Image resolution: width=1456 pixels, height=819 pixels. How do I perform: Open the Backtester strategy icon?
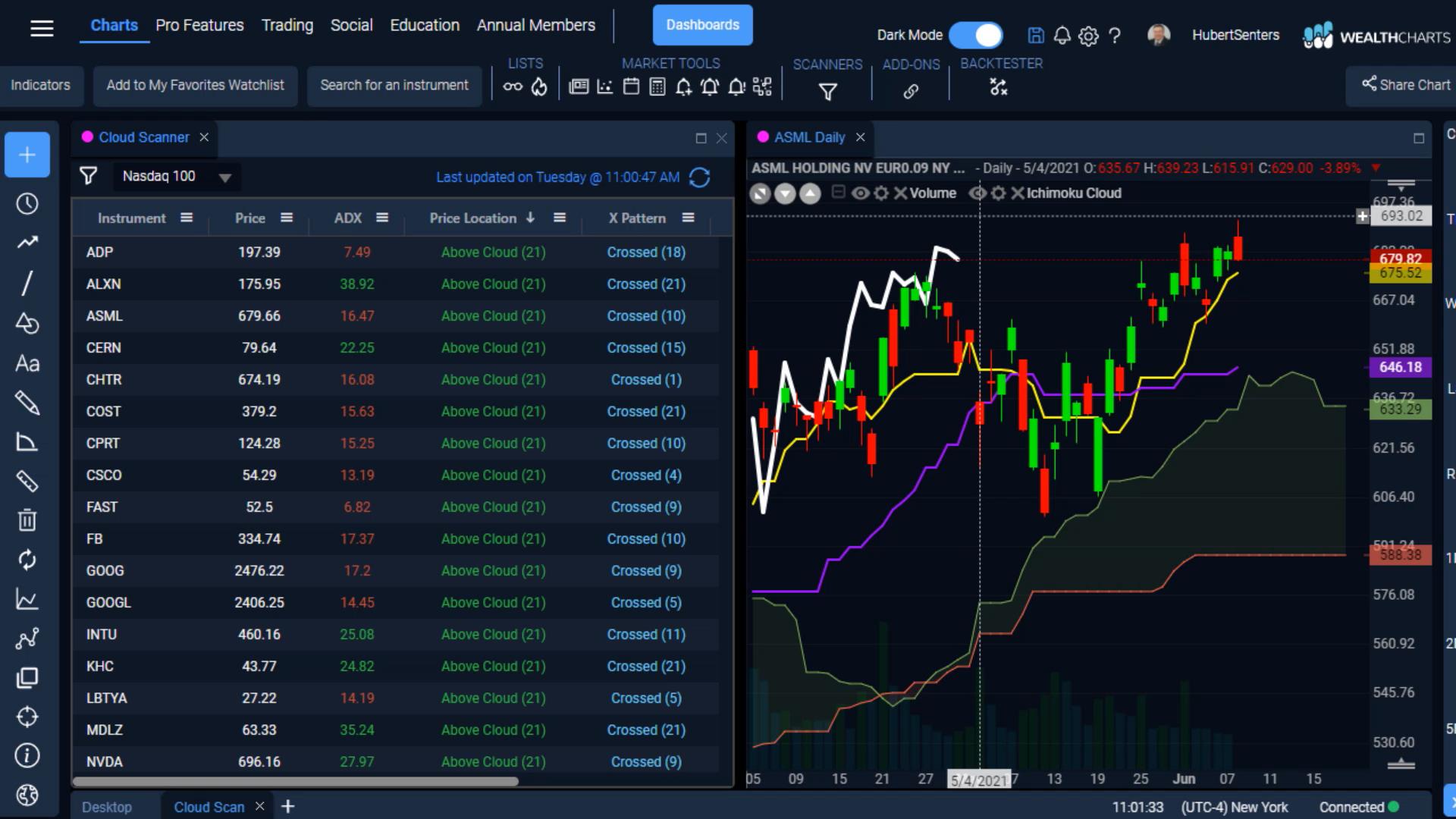999,88
